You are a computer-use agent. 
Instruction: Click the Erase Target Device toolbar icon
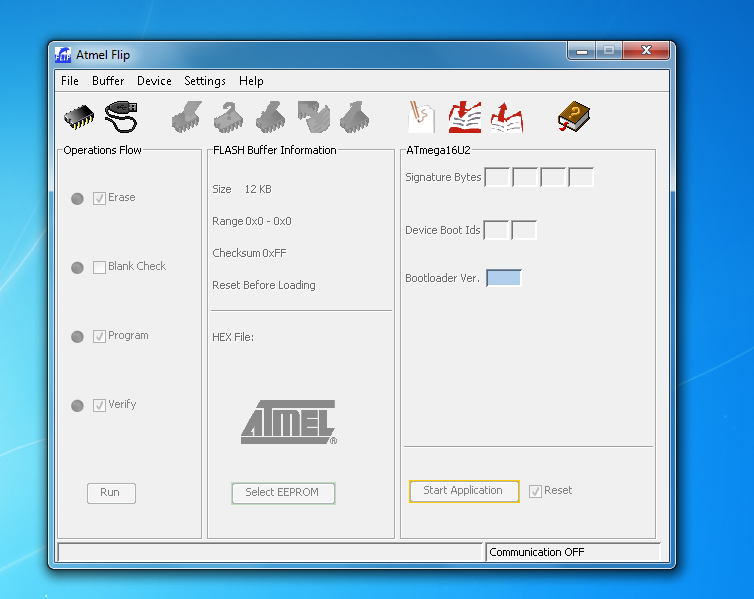point(187,117)
